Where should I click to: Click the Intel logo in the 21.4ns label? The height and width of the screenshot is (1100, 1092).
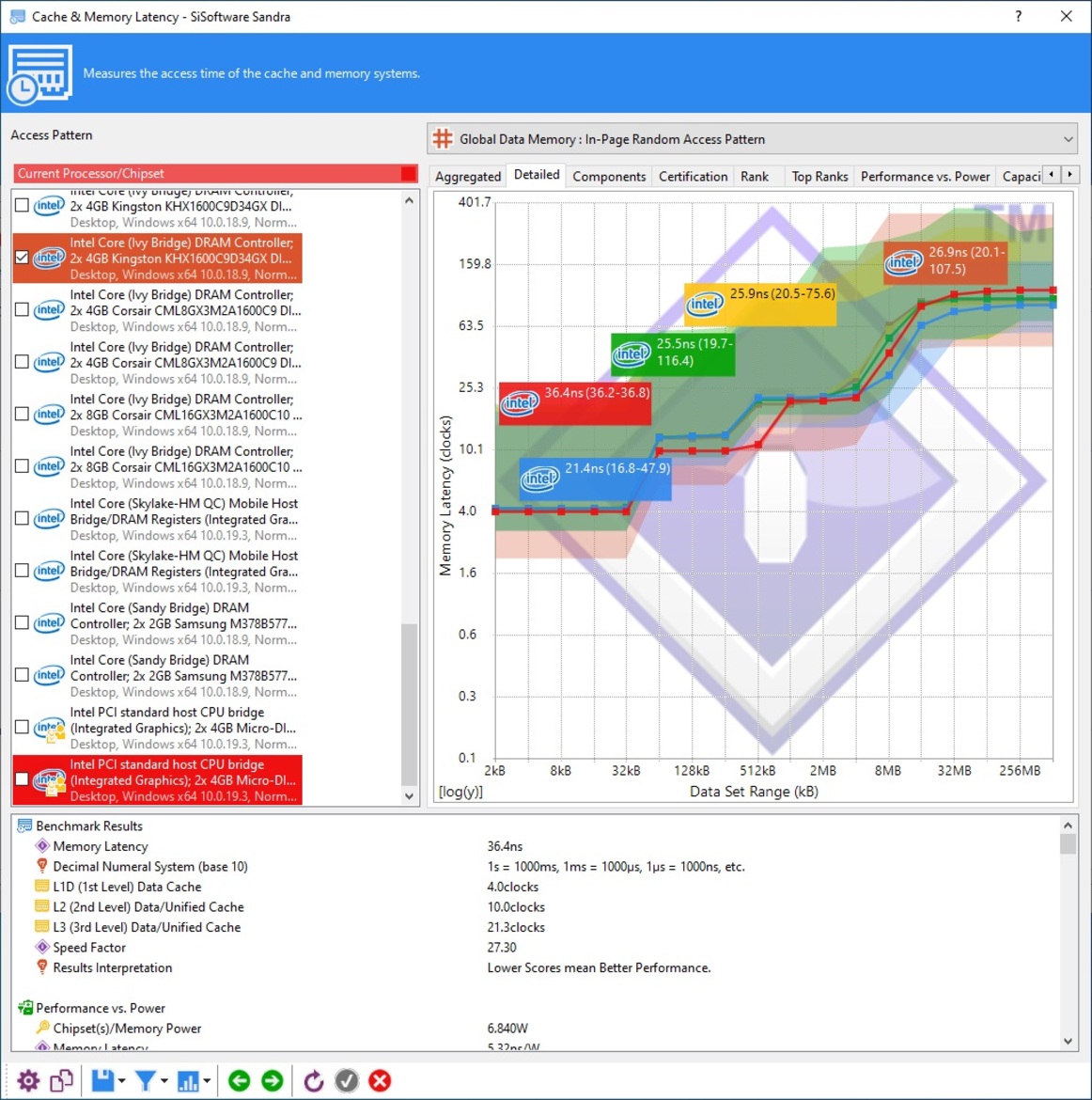click(x=539, y=479)
